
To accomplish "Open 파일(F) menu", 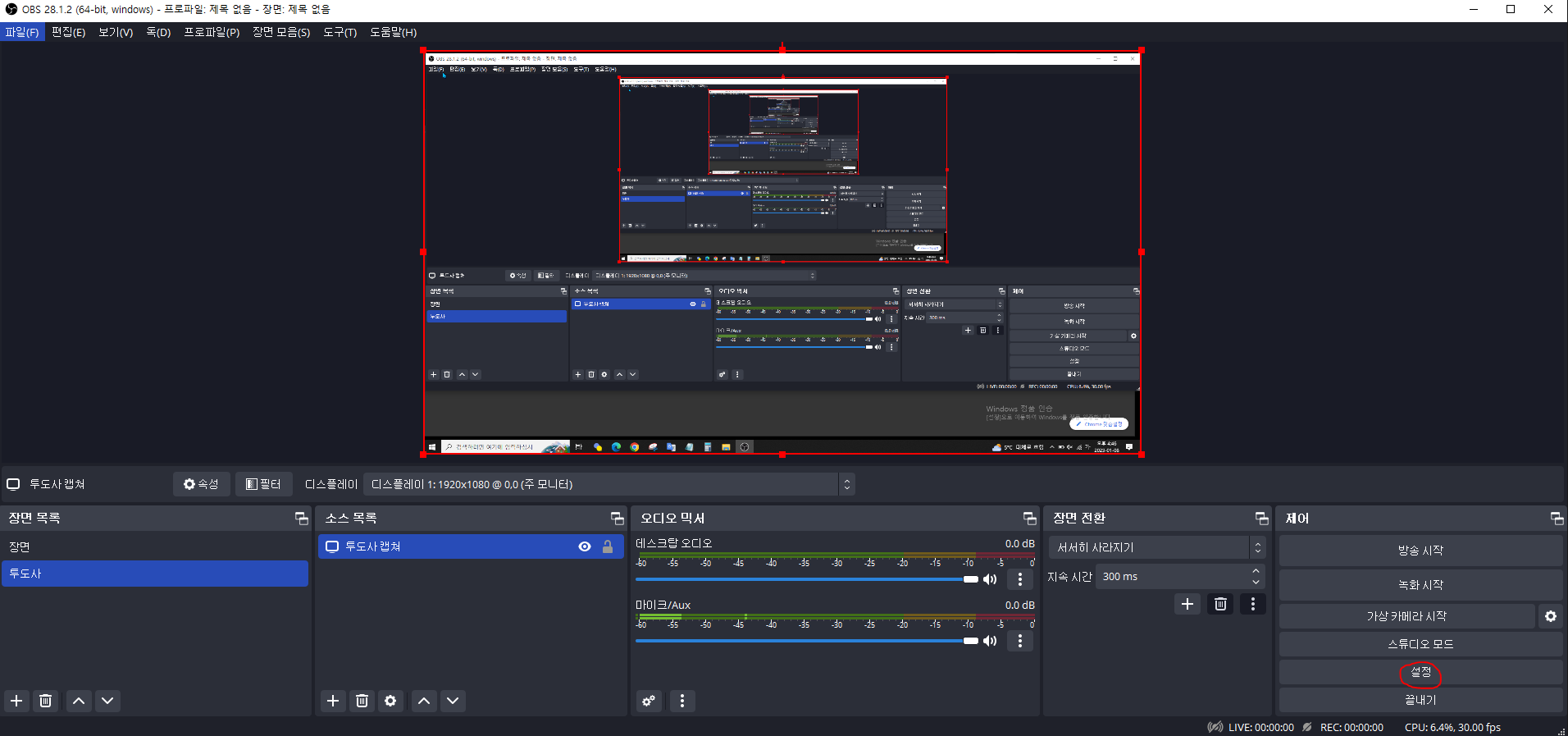I will 22,32.
